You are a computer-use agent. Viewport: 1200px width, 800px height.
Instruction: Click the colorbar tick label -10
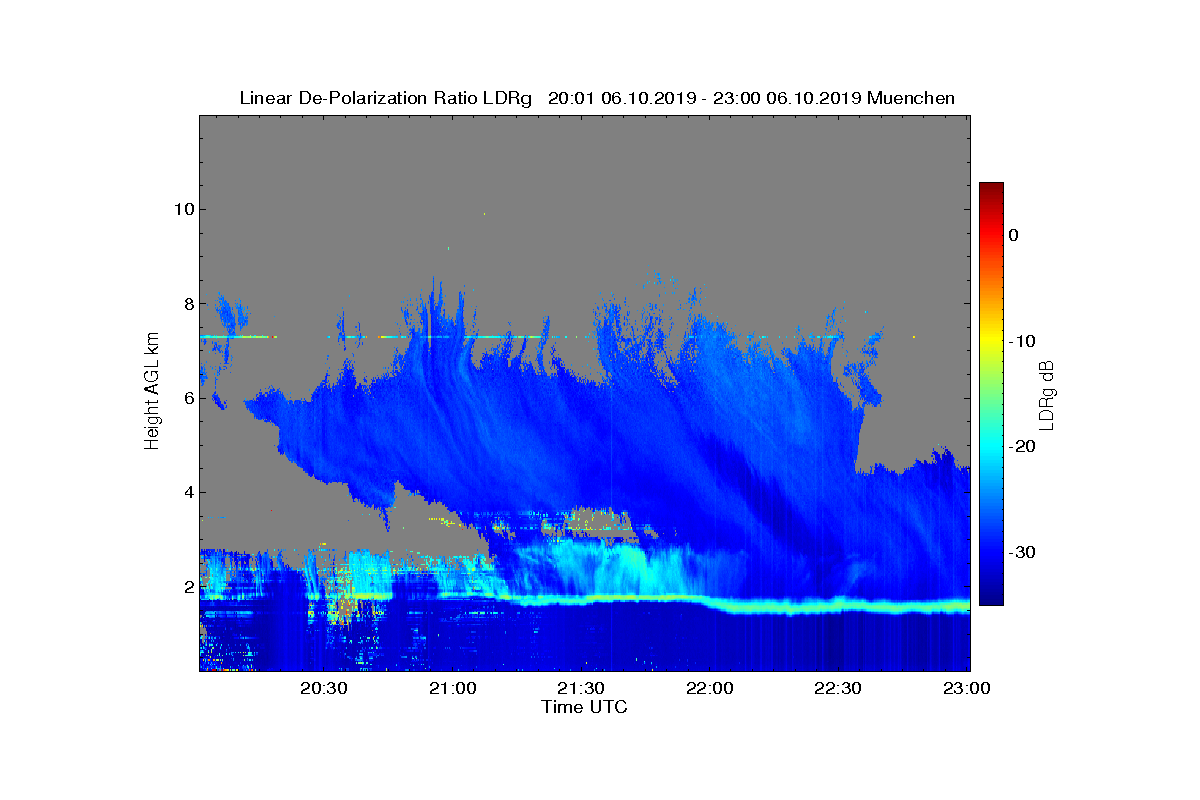tap(1021, 341)
